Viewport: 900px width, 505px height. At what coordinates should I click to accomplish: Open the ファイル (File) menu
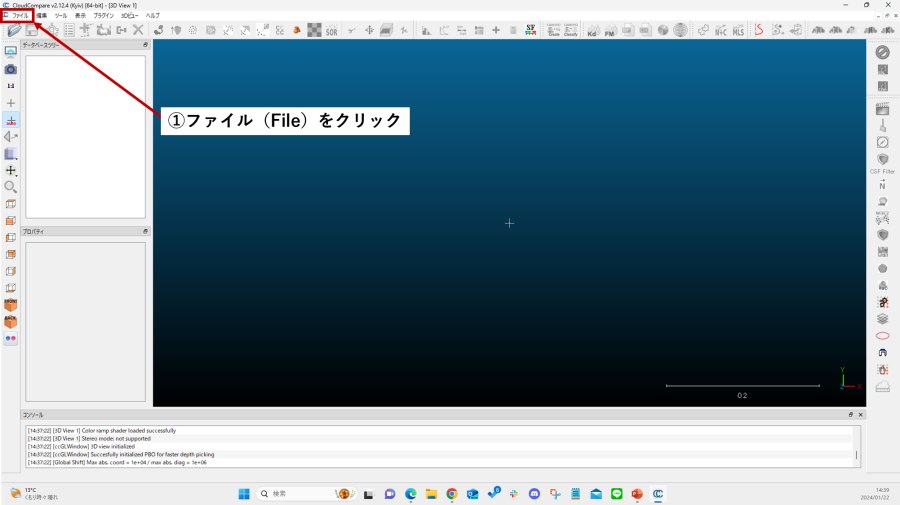point(20,15)
